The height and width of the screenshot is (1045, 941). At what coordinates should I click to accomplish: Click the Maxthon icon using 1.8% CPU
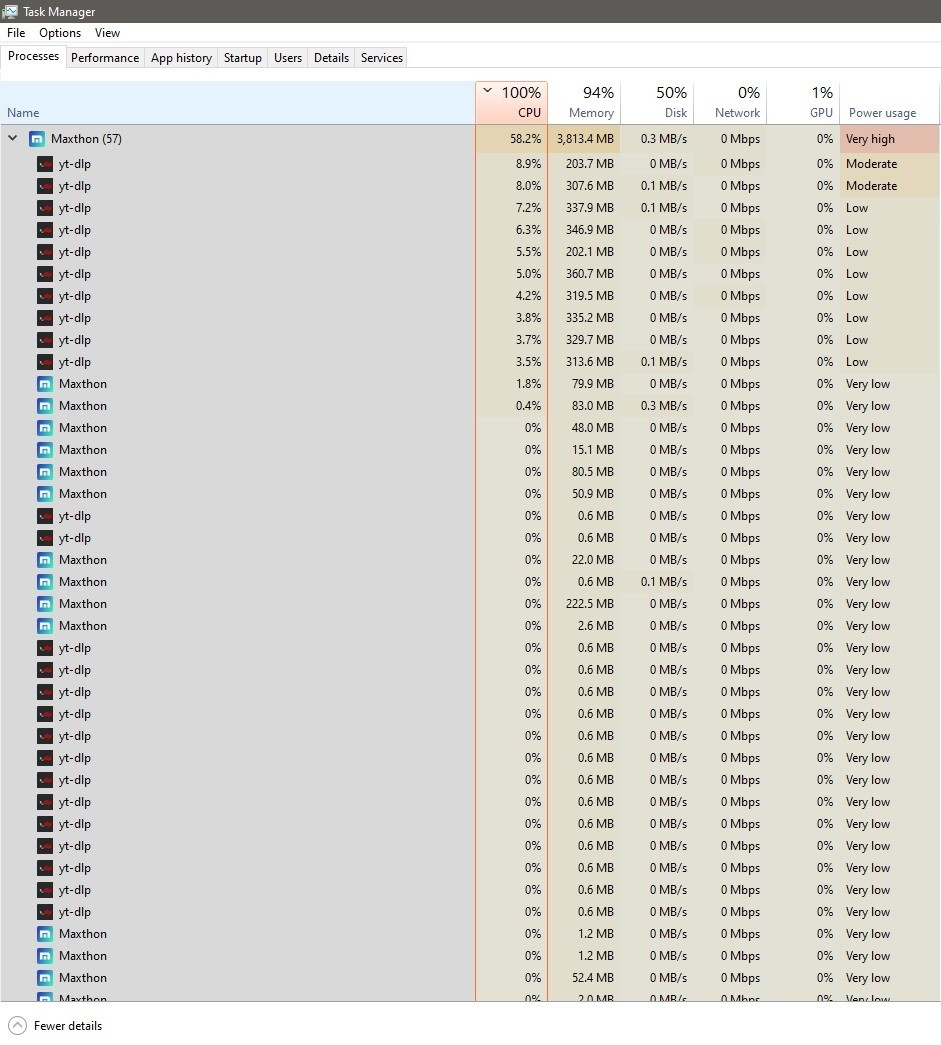45,384
